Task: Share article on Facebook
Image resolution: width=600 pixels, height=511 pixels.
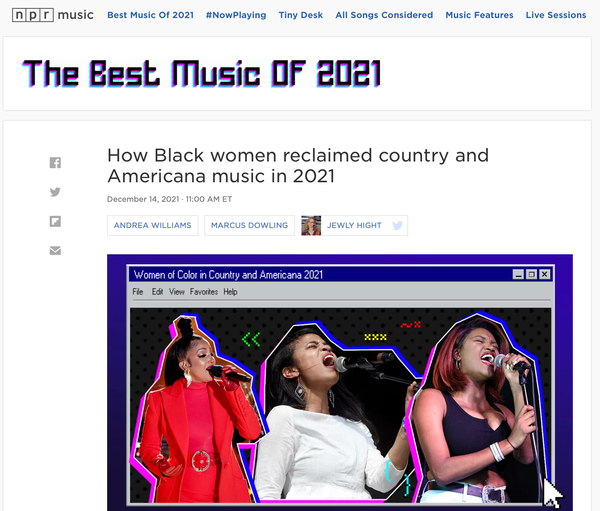Action: pyautogui.click(x=55, y=163)
